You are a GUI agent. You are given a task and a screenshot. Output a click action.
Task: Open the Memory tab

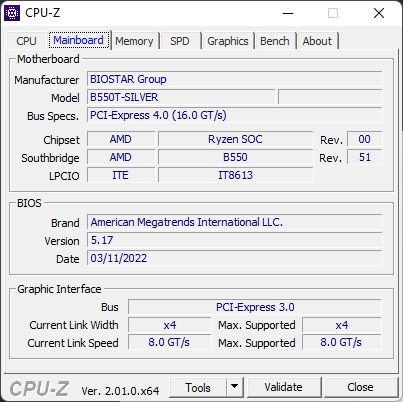tap(134, 41)
